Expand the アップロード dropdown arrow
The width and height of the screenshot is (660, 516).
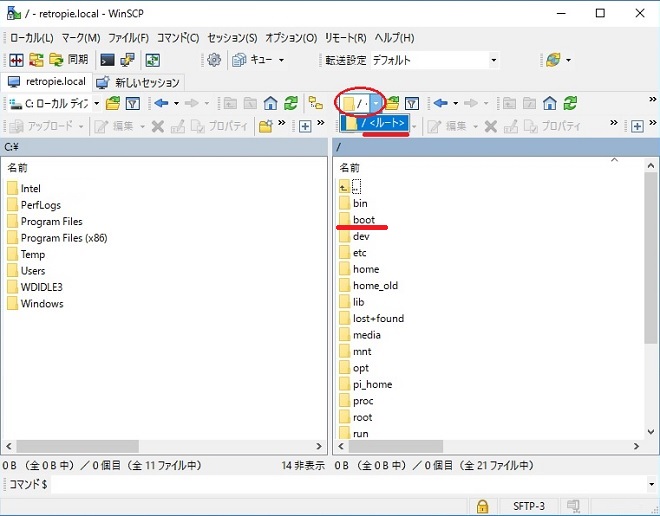point(81,126)
